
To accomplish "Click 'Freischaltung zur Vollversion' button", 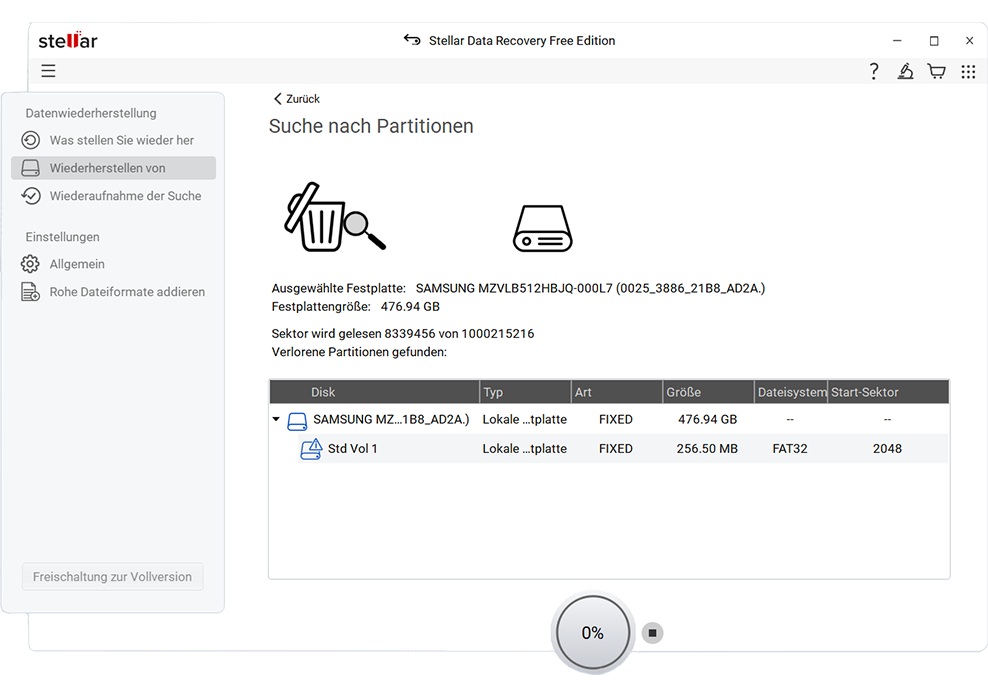I will [x=112, y=577].
